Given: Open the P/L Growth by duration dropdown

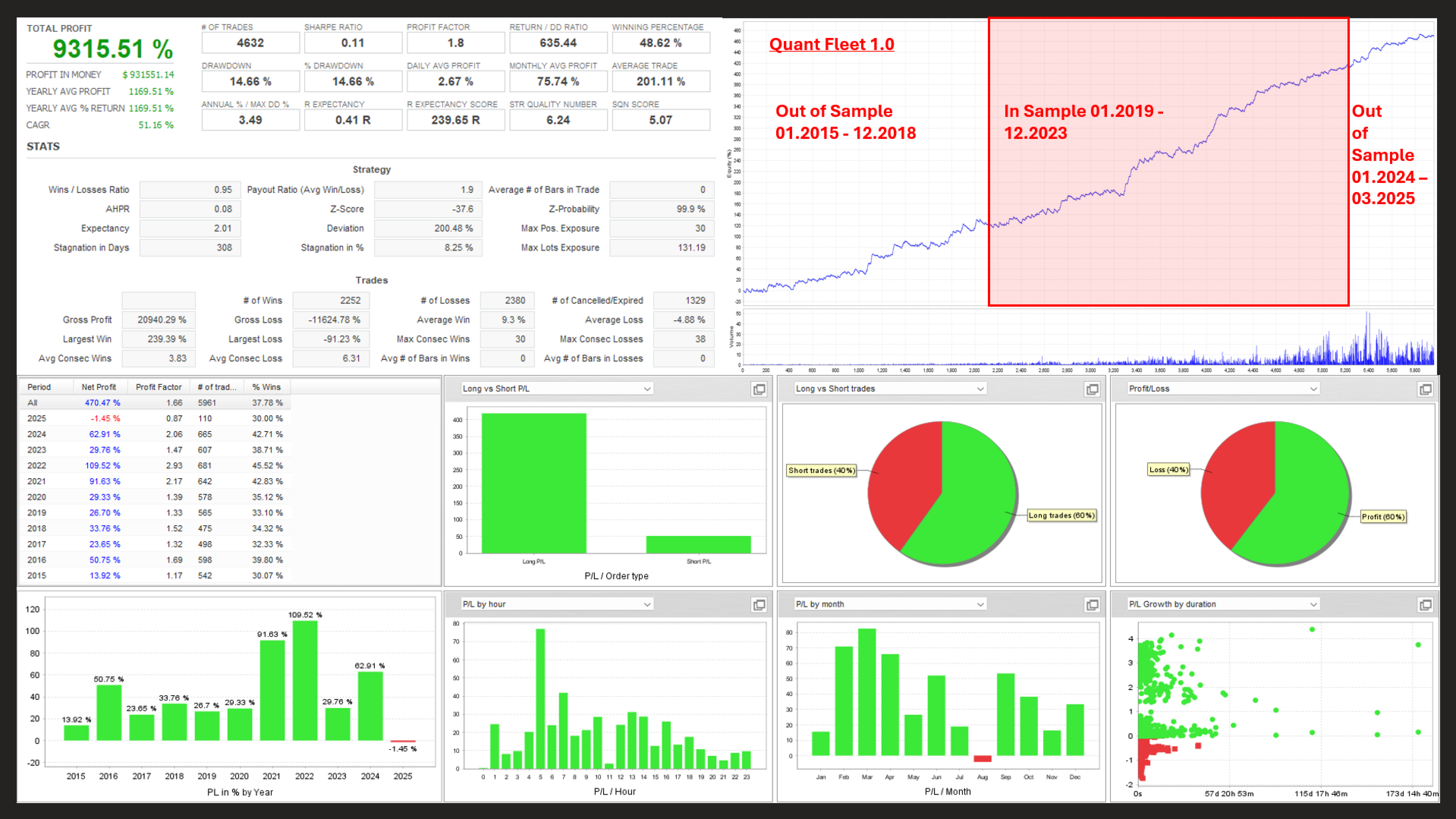Looking at the screenshot, I should click(1223, 604).
